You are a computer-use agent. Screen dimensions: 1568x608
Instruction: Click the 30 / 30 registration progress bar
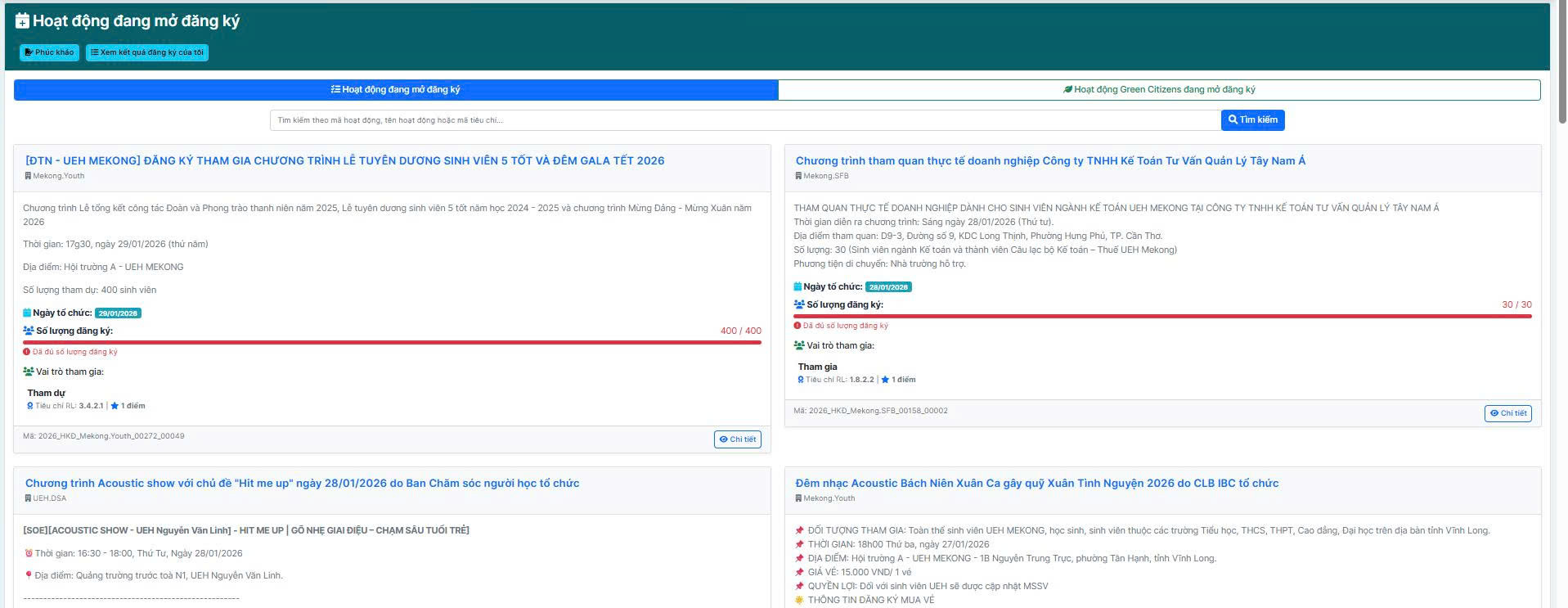(x=1162, y=316)
